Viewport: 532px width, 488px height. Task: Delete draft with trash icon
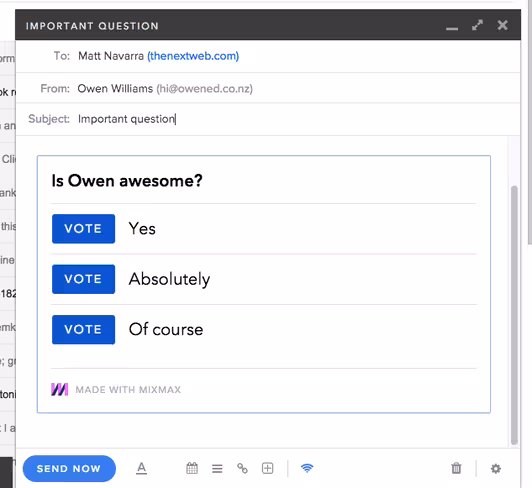point(456,468)
